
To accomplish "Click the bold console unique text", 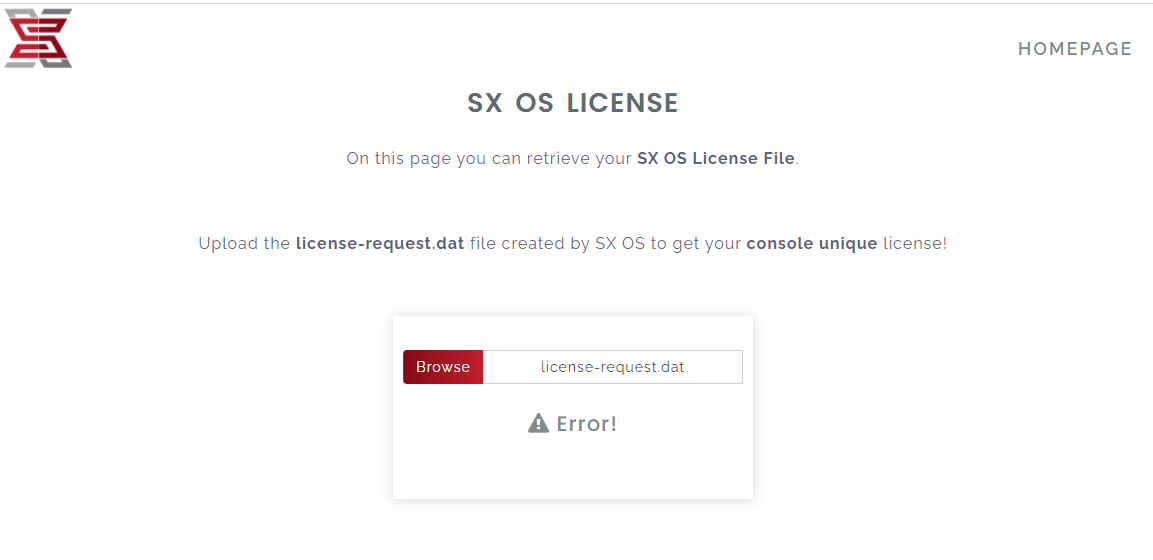I will point(812,243).
